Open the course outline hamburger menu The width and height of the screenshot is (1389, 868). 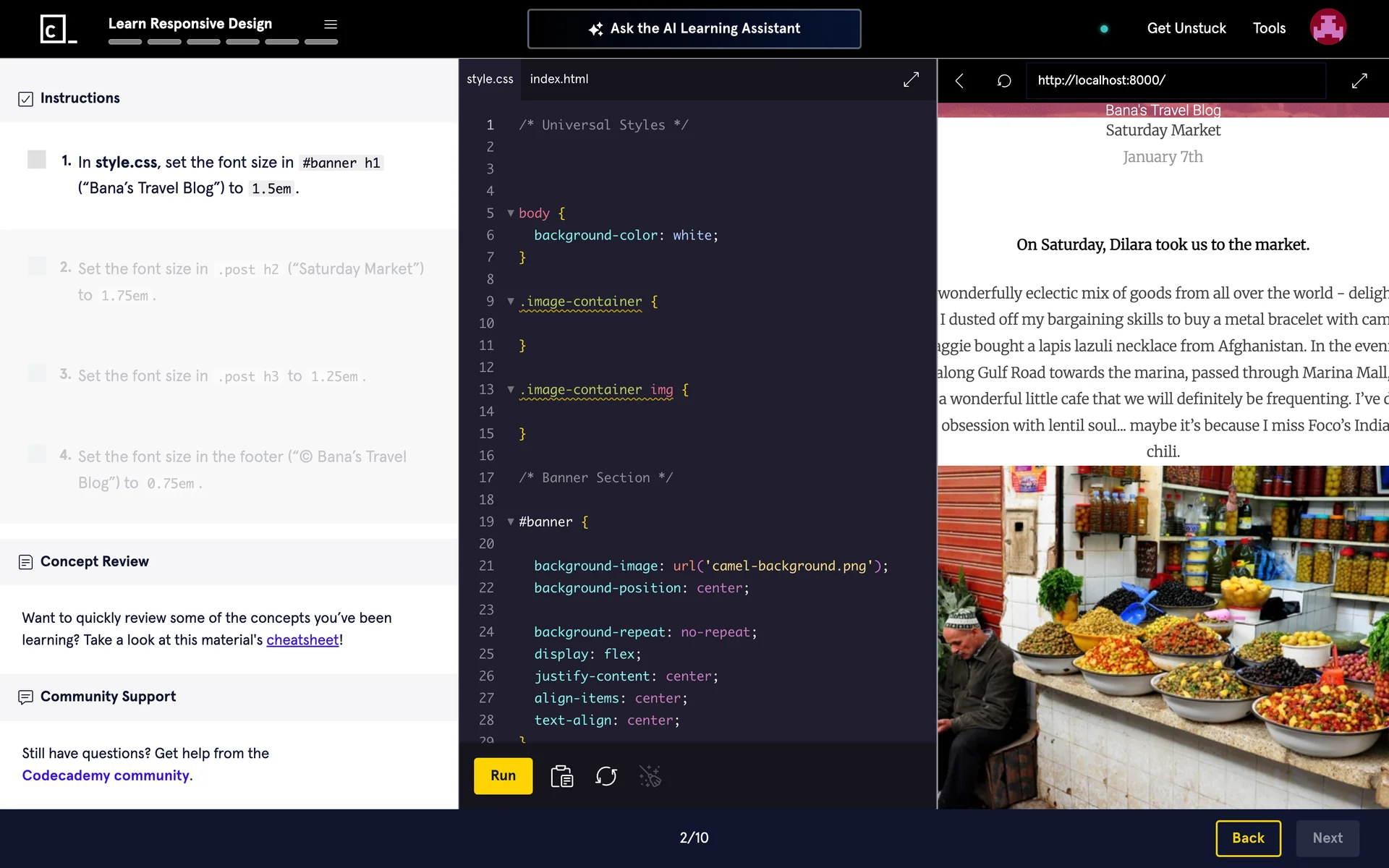pyautogui.click(x=331, y=25)
